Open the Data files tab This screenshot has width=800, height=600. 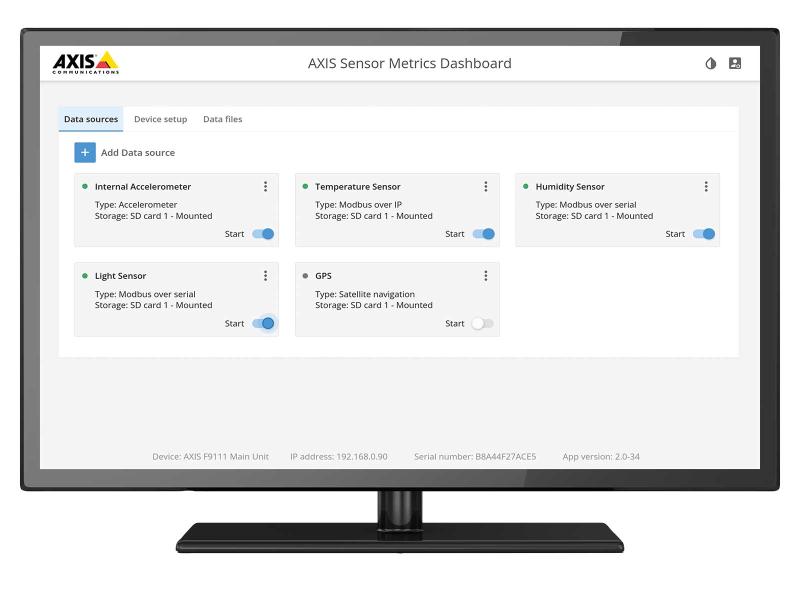[221, 119]
